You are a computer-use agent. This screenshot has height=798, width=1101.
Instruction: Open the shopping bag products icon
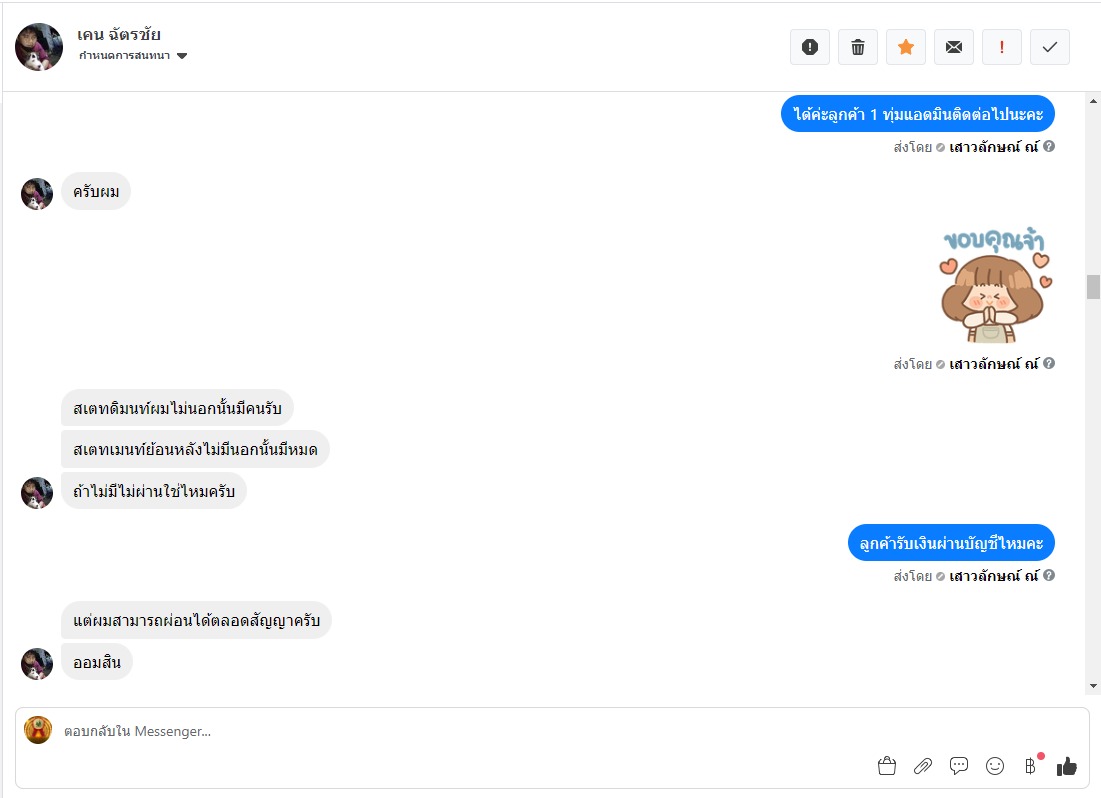tap(886, 766)
